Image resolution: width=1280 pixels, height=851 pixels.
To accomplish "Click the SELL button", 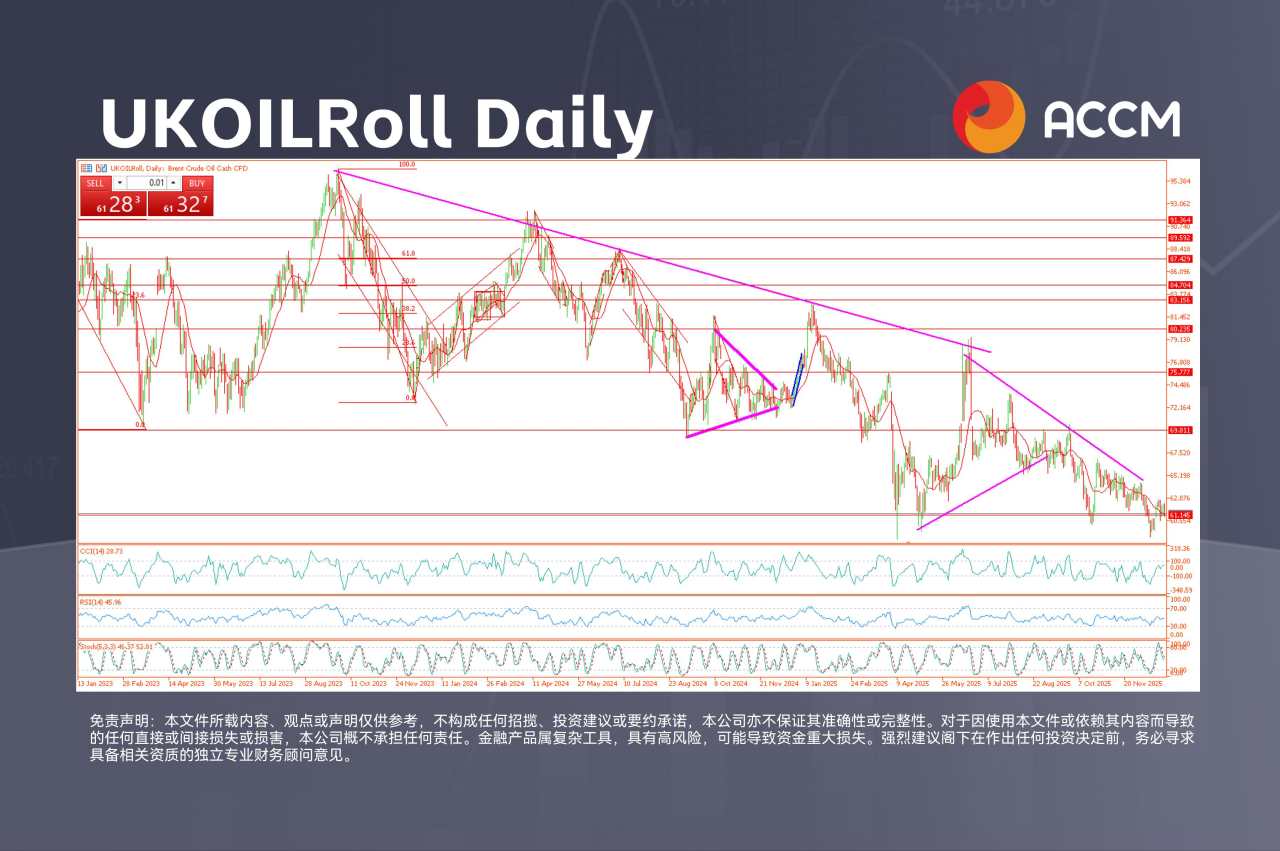I will [95, 183].
